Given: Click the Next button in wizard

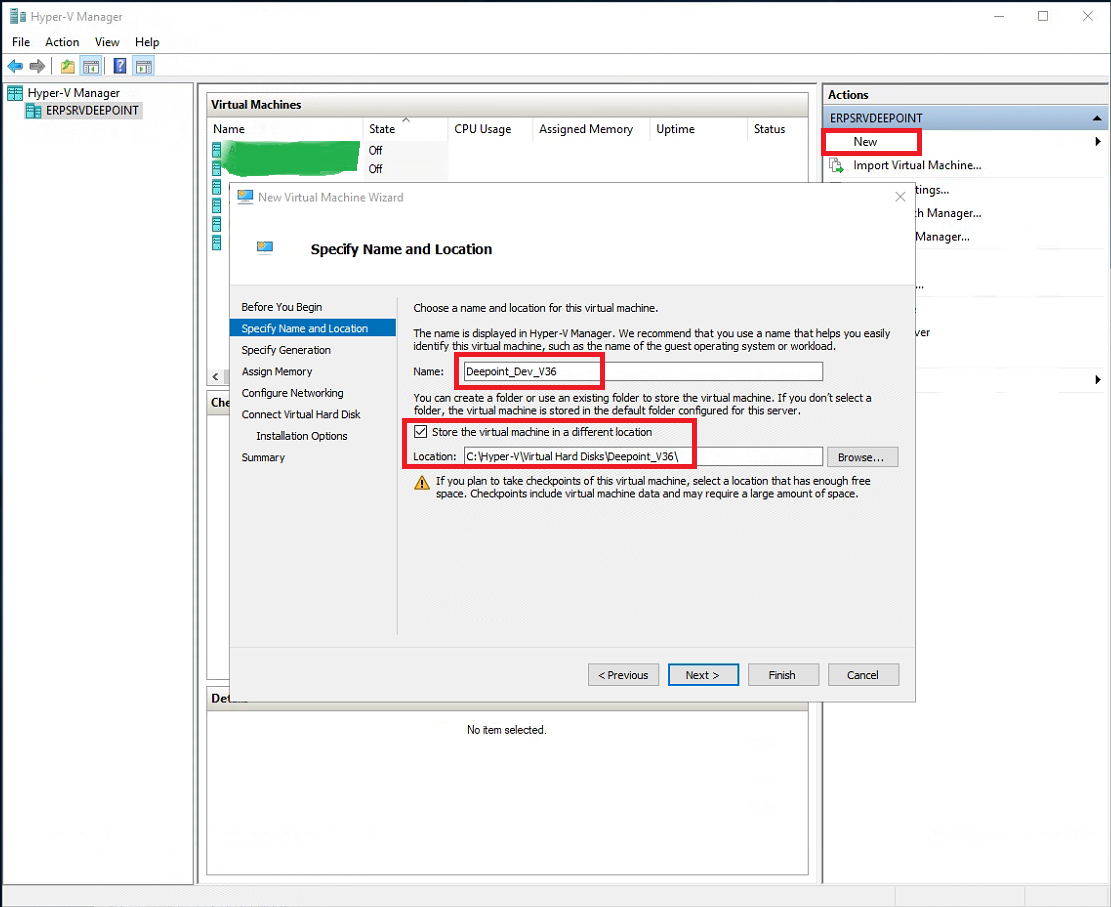Looking at the screenshot, I should pos(703,675).
